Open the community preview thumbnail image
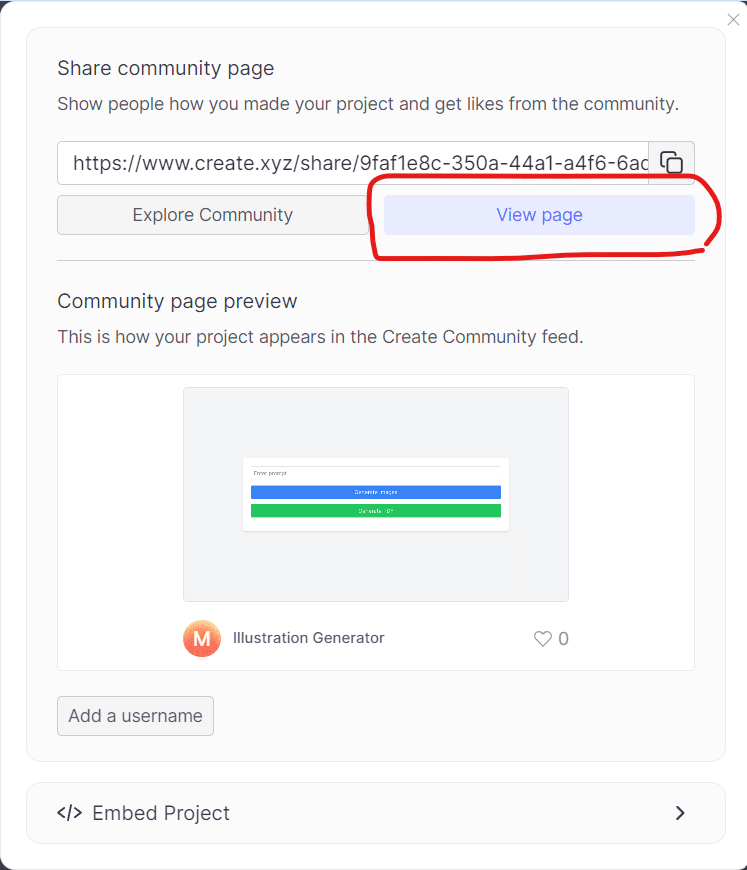747x870 pixels. (376, 494)
